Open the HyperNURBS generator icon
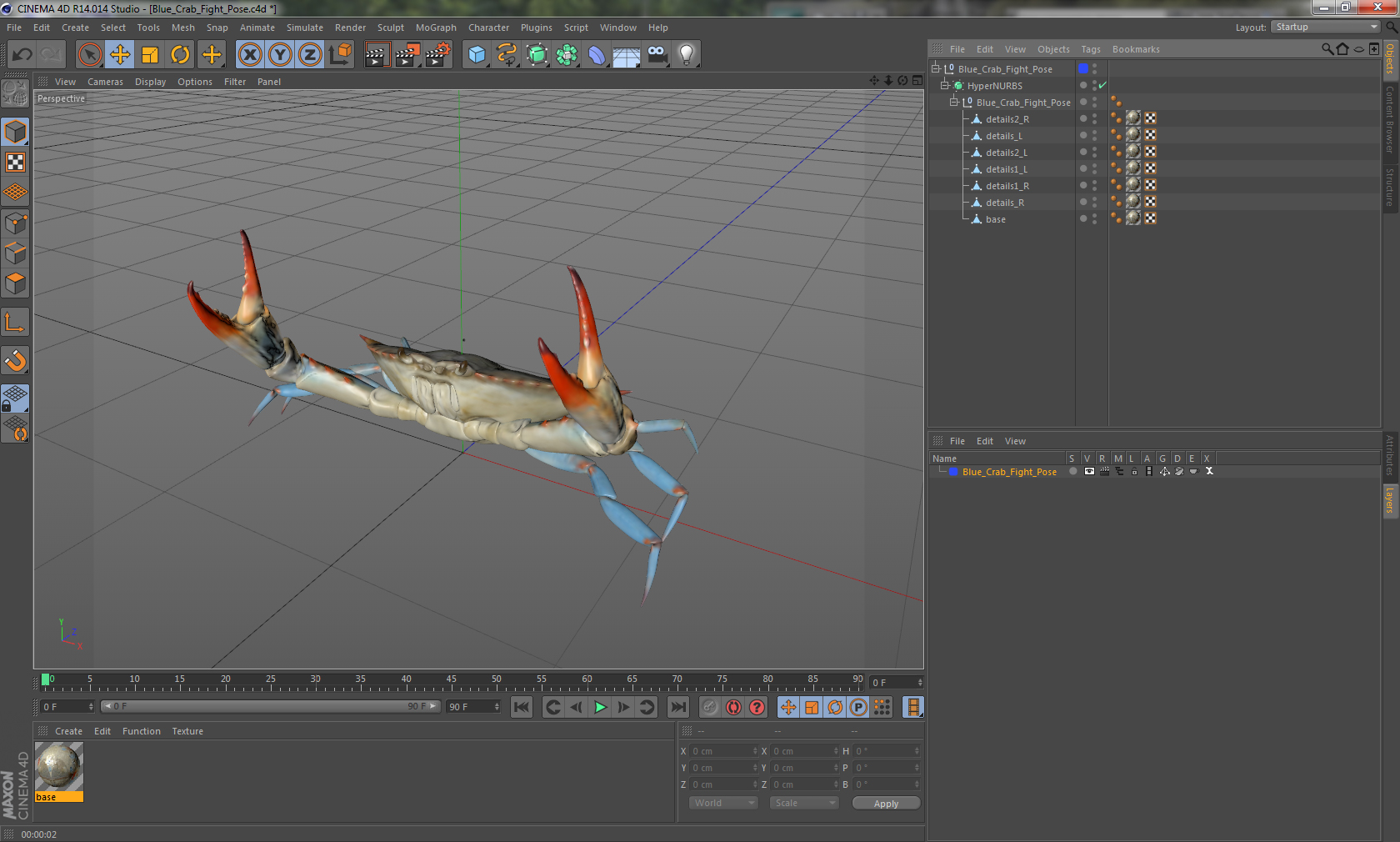The image size is (1400, 842). coord(537,55)
